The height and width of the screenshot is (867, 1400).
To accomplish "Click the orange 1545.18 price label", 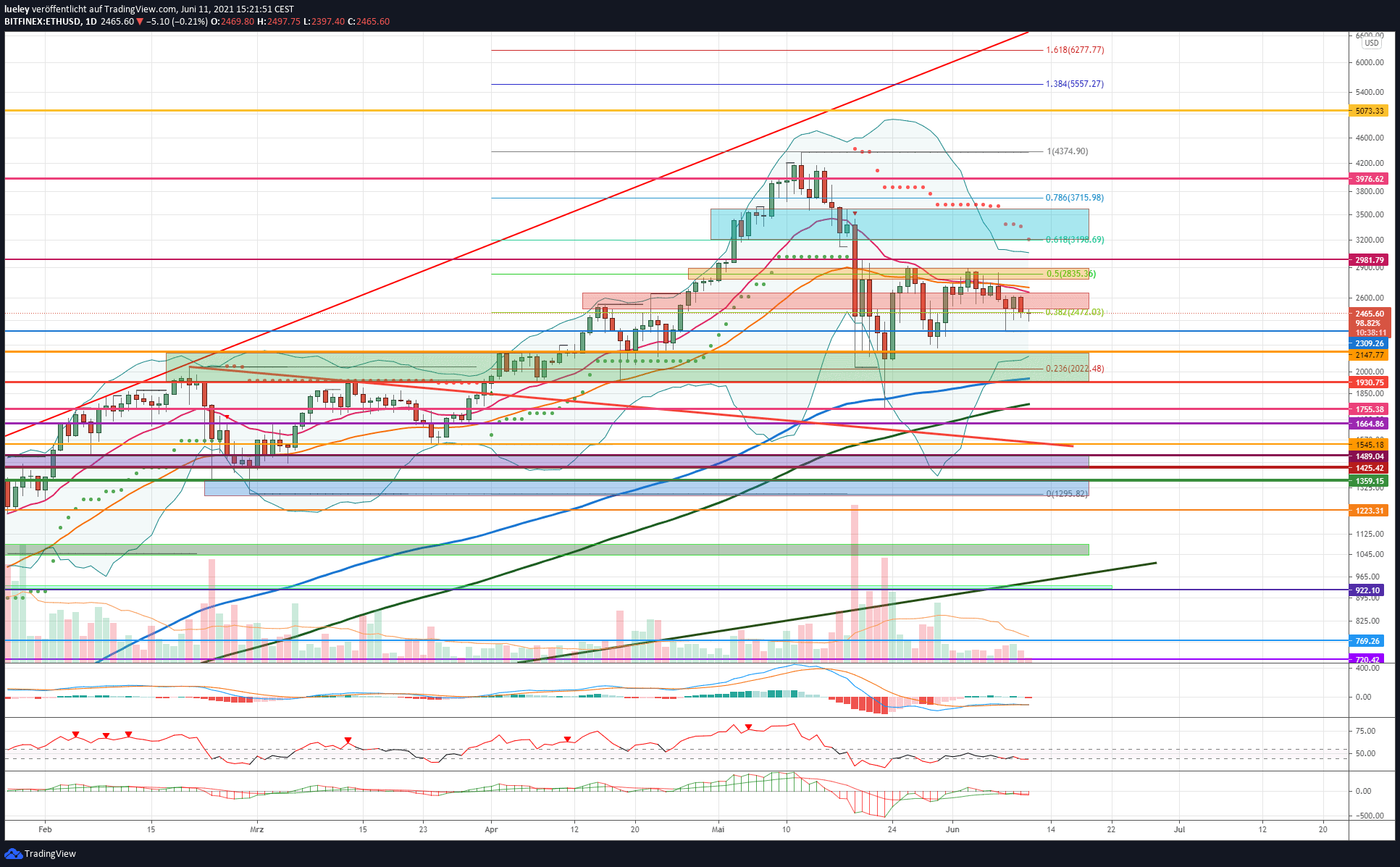I will (x=1369, y=445).
